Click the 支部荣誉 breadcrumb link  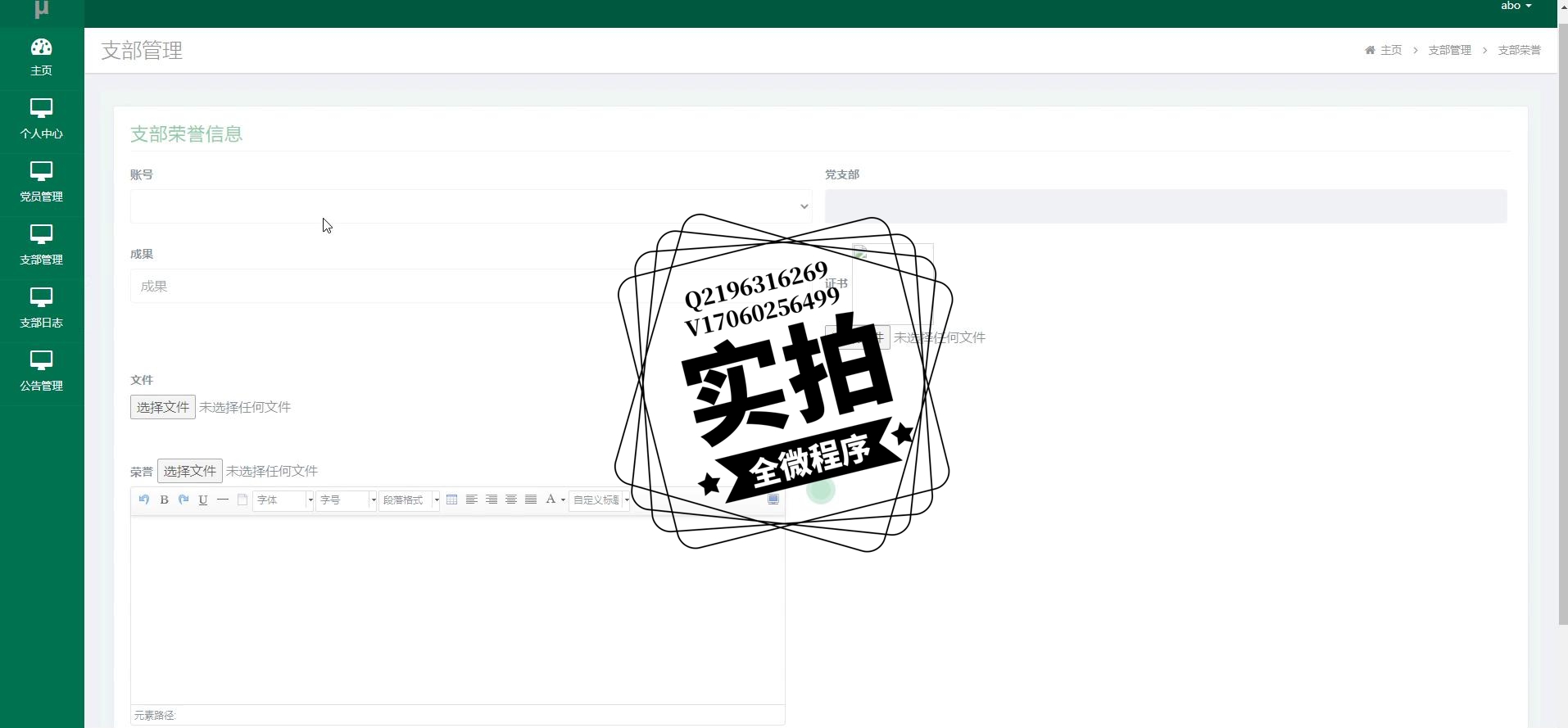(1520, 50)
